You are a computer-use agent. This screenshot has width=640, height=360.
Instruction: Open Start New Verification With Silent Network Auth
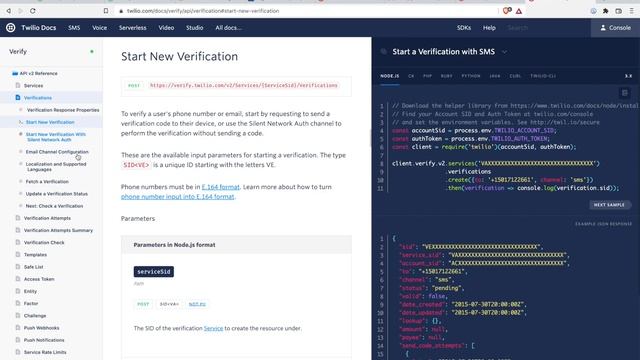56,137
